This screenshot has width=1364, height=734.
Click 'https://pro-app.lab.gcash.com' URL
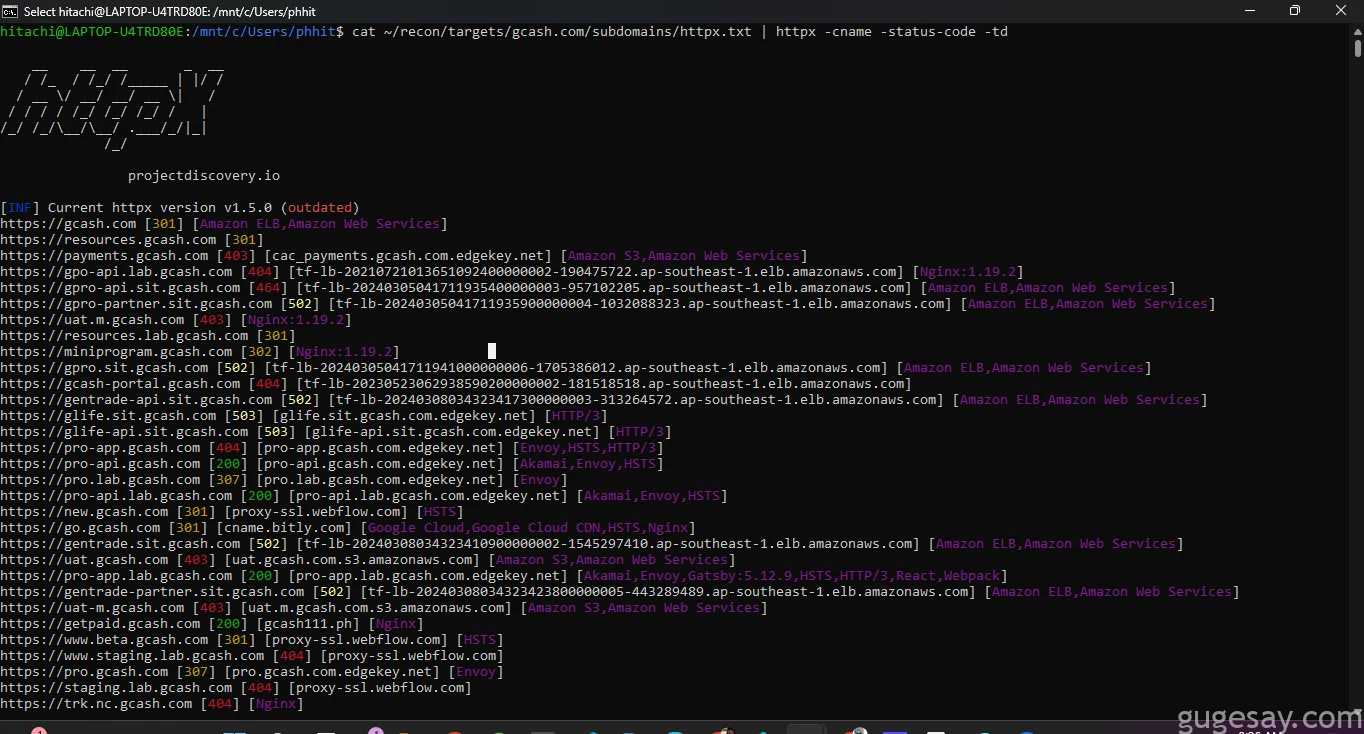pos(116,575)
